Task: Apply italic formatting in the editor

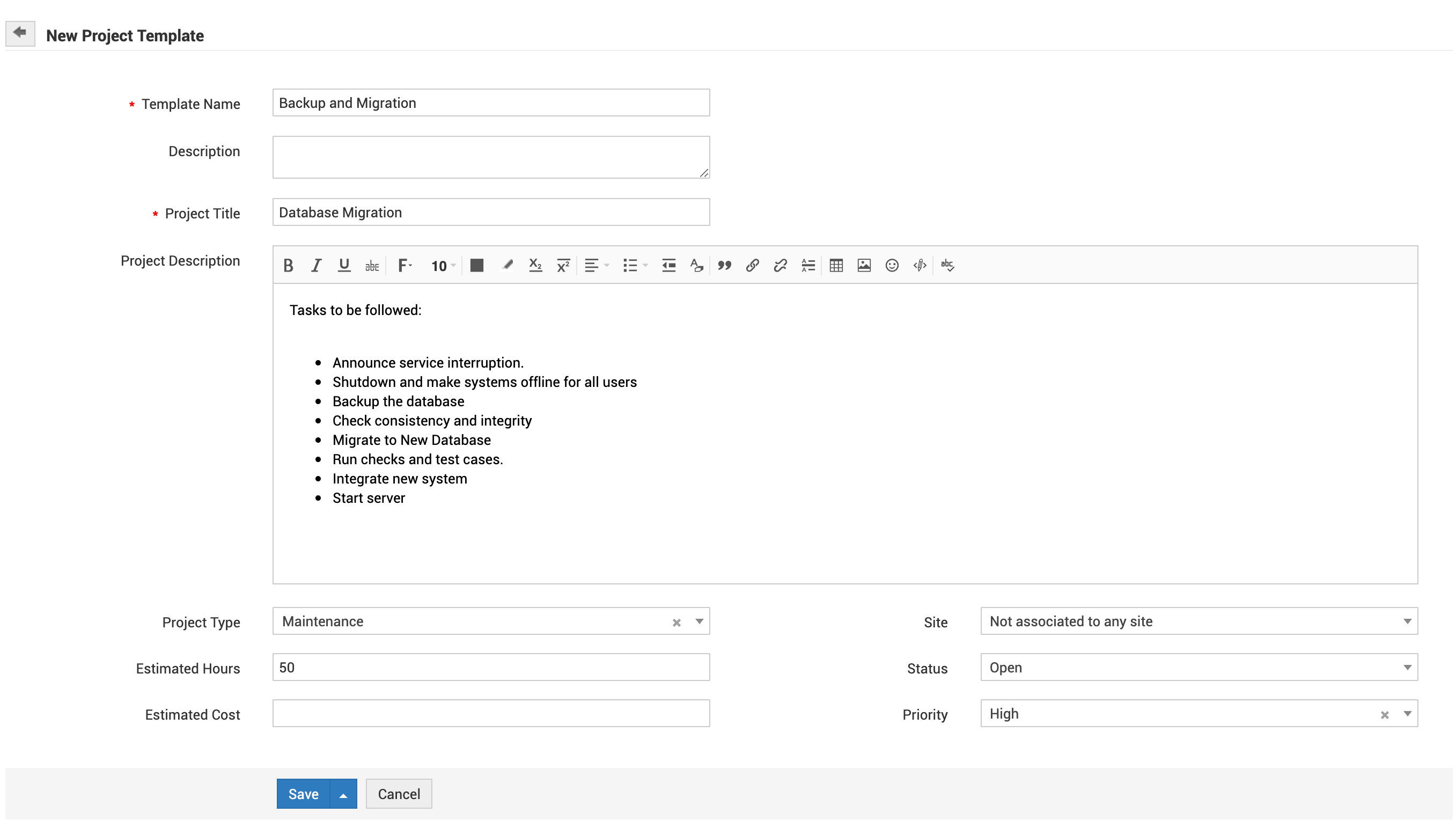Action: click(316, 265)
